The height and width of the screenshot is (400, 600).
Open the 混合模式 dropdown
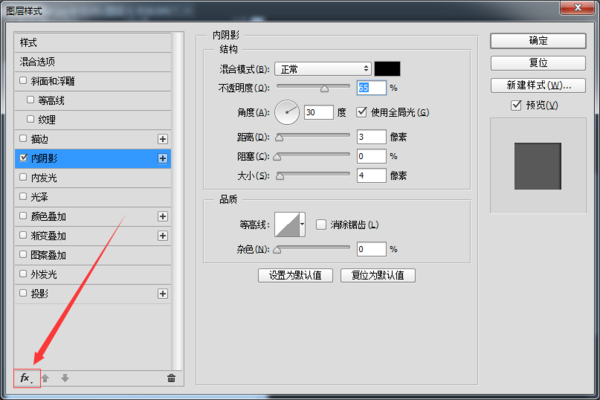[322, 69]
